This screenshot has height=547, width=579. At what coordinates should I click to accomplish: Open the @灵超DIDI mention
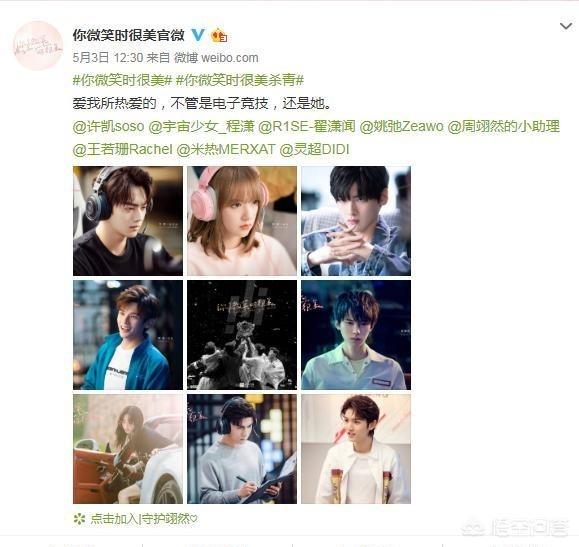[314, 150]
